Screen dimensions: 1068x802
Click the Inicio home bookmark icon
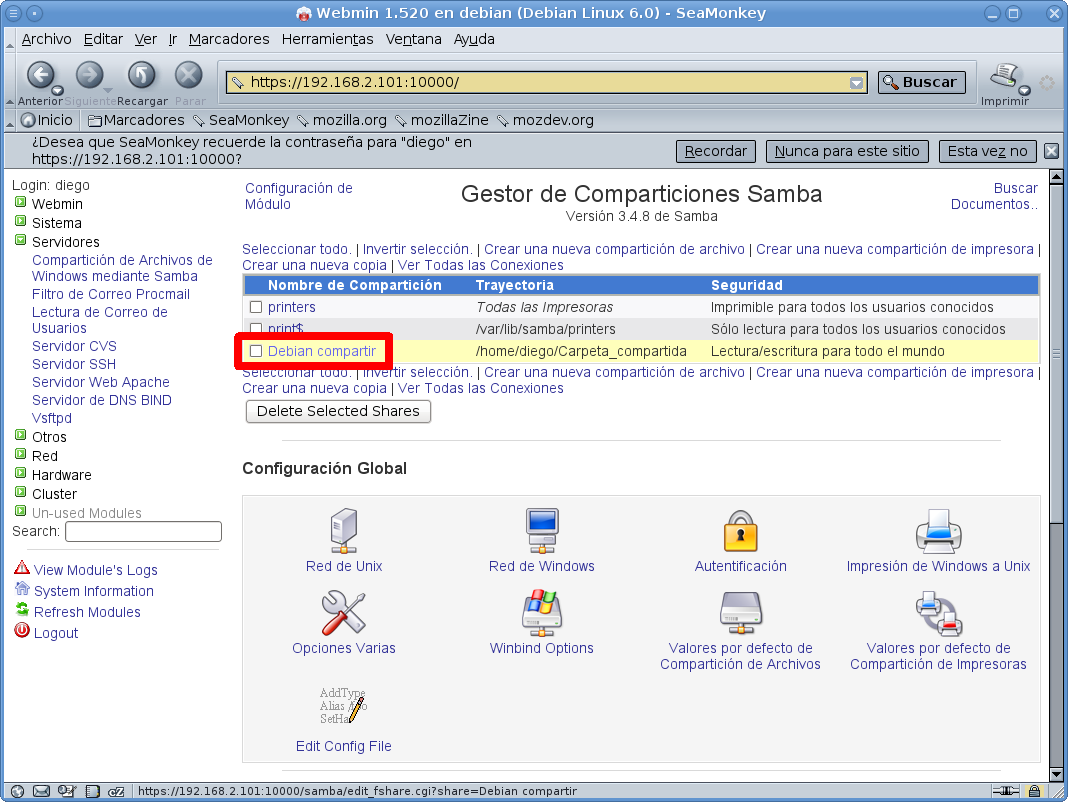tap(28, 121)
